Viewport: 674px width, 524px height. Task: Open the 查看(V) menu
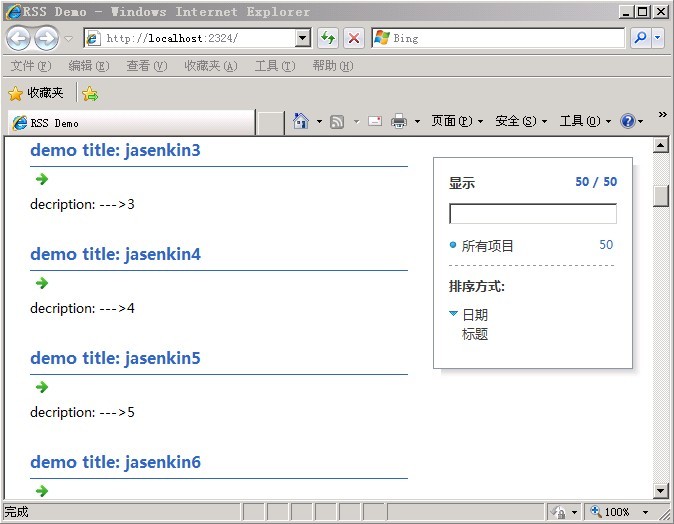coord(147,66)
